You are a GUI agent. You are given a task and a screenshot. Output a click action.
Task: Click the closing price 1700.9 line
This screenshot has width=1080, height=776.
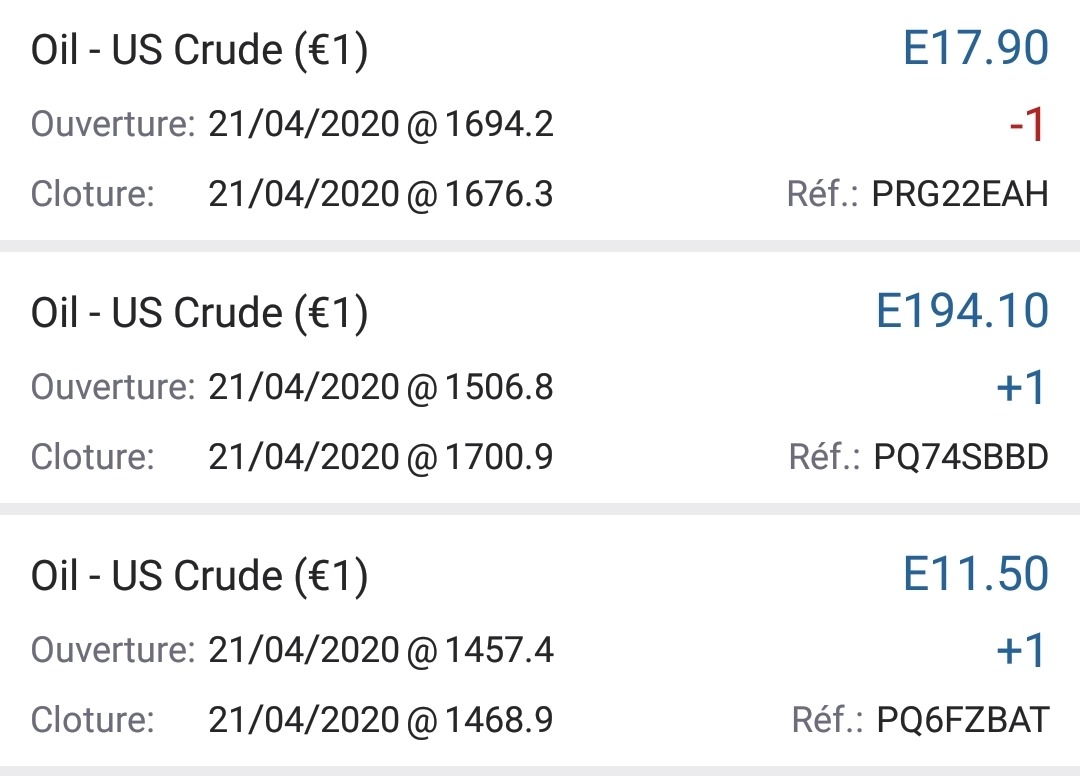(380, 457)
